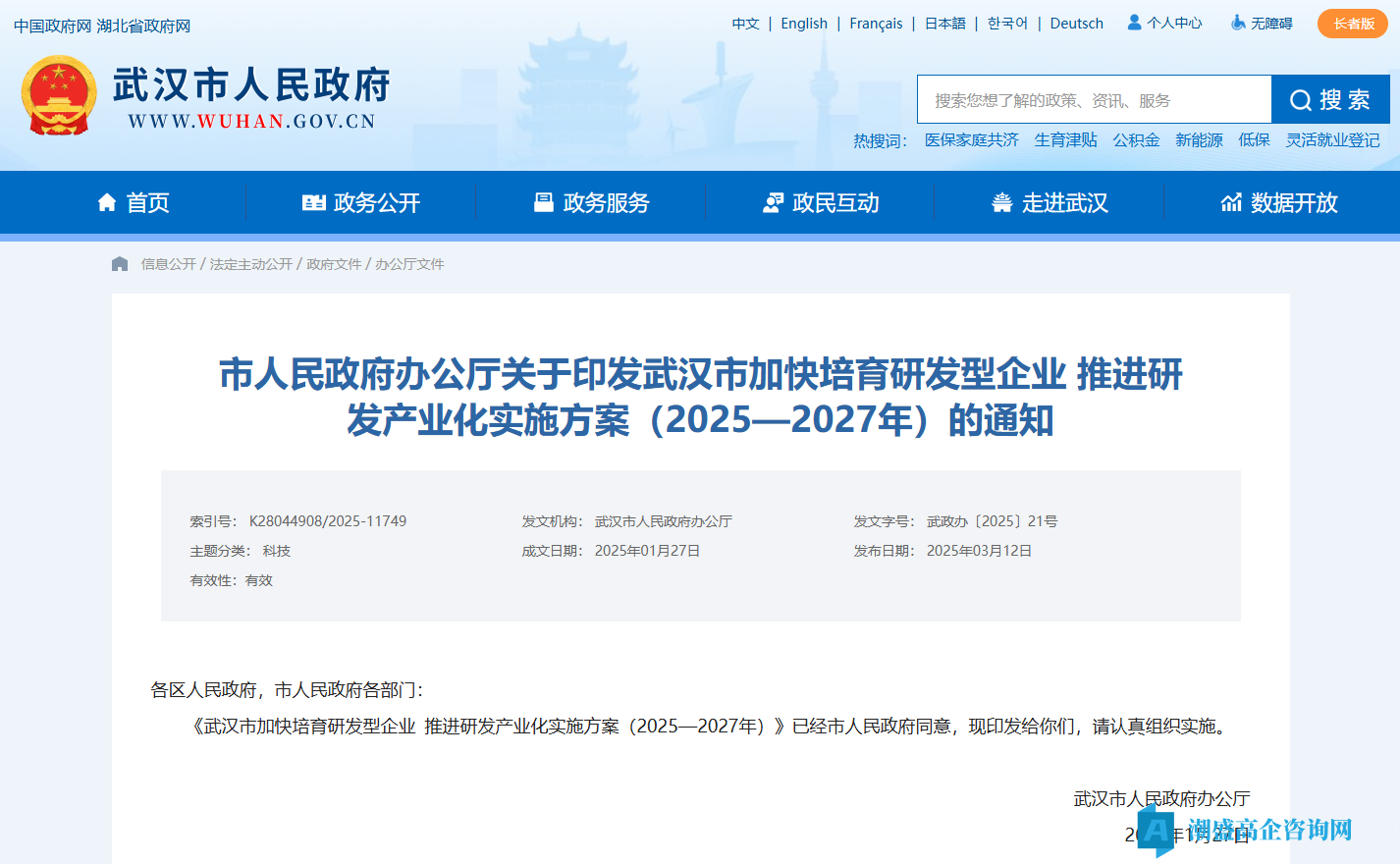Image resolution: width=1400 pixels, height=864 pixels.
Task: Click the 政务公开 icon in navbar
Action: click(x=313, y=202)
